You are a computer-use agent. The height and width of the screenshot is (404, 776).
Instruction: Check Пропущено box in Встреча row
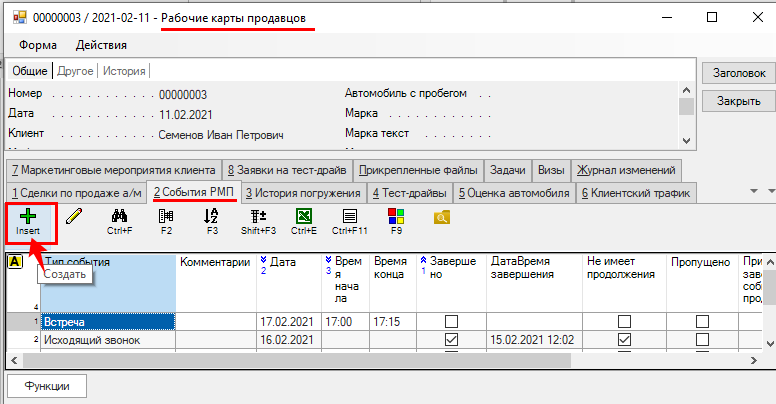702,321
